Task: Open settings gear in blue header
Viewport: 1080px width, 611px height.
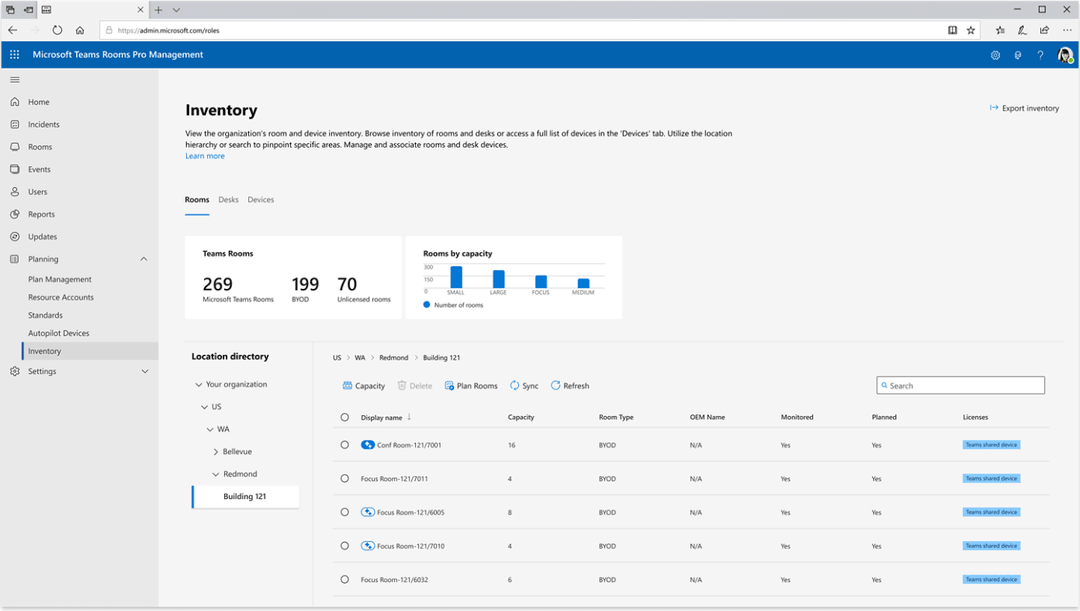Action: (x=995, y=55)
